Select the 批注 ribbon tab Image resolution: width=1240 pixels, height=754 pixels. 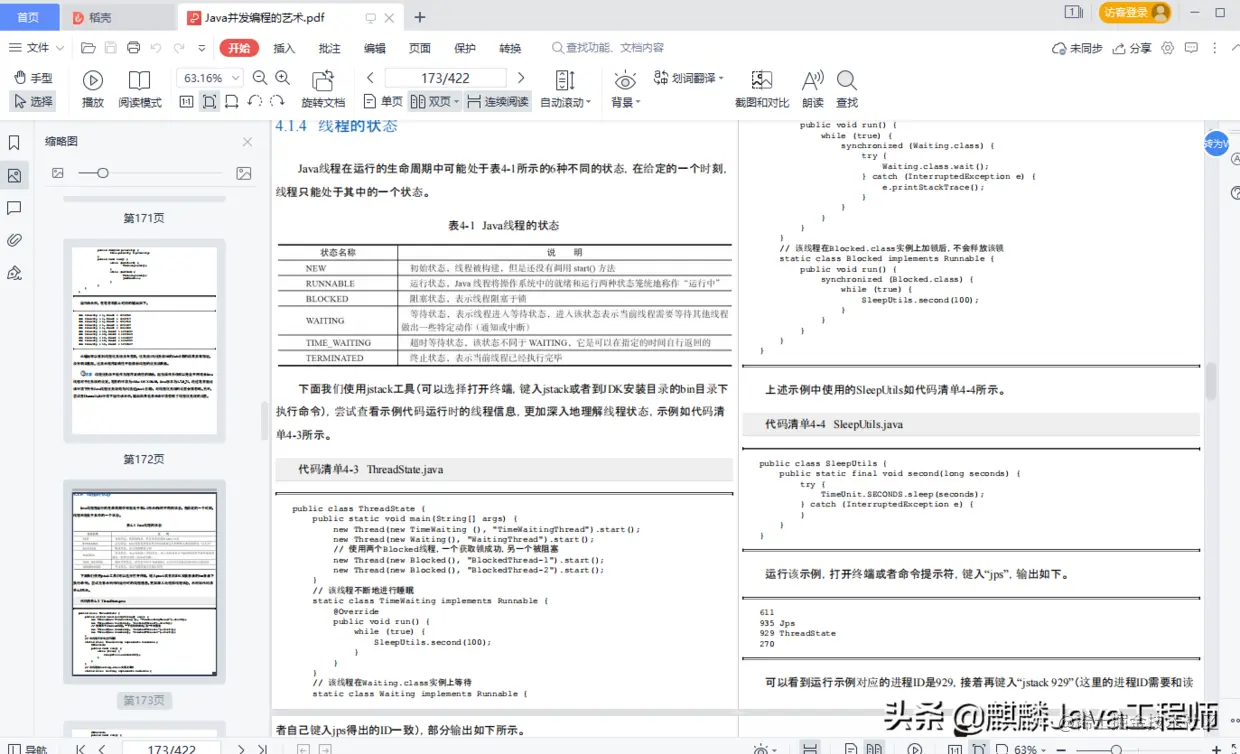coord(329,48)
